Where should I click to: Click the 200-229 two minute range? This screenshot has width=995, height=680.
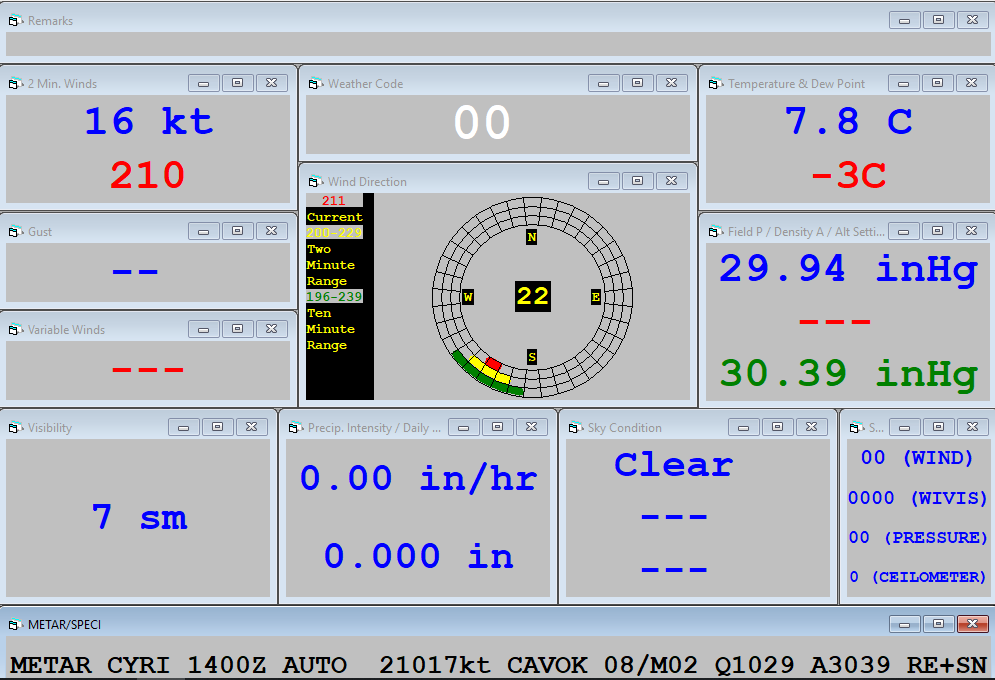(334, 232)
